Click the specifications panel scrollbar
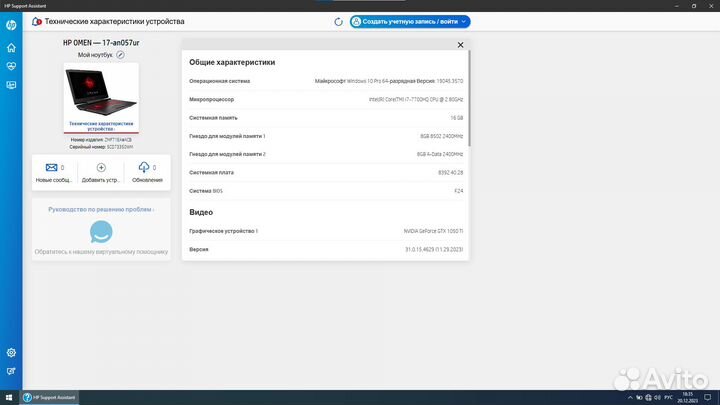The width and height of the screenshot is (720, 405). [469, 99]
